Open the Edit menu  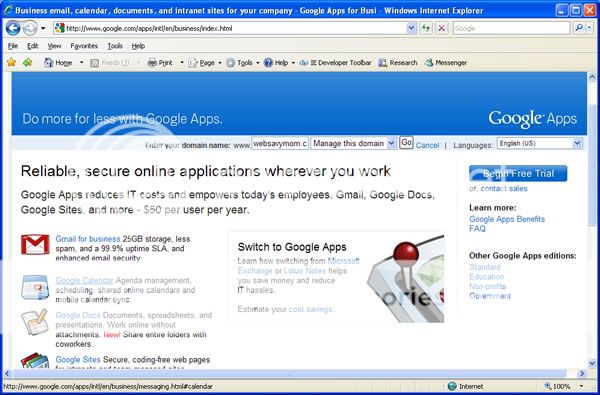click(x=33, y=46)
